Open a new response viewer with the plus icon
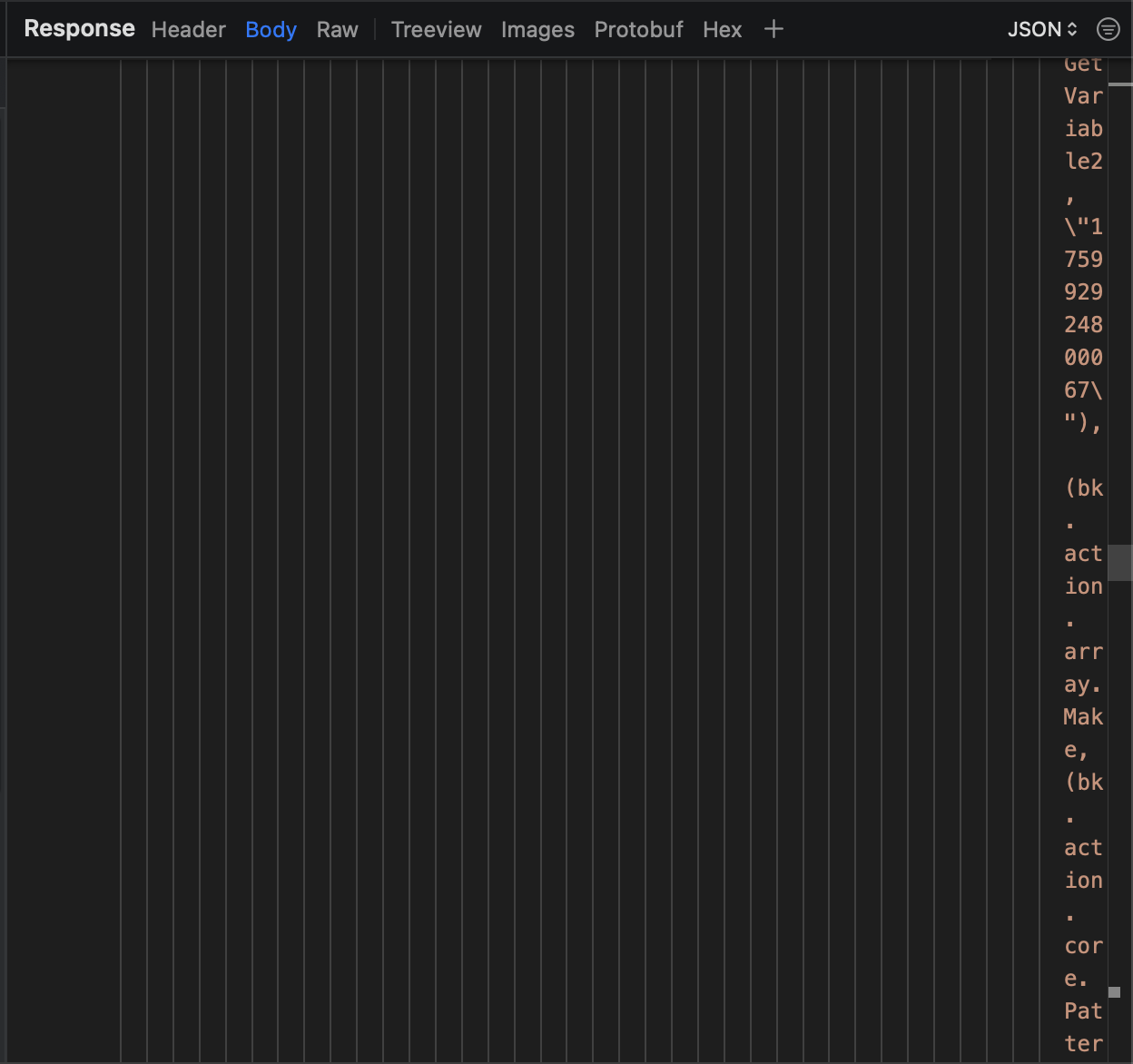Viewport: 1133px width, 1064px height. coord(773,29)
